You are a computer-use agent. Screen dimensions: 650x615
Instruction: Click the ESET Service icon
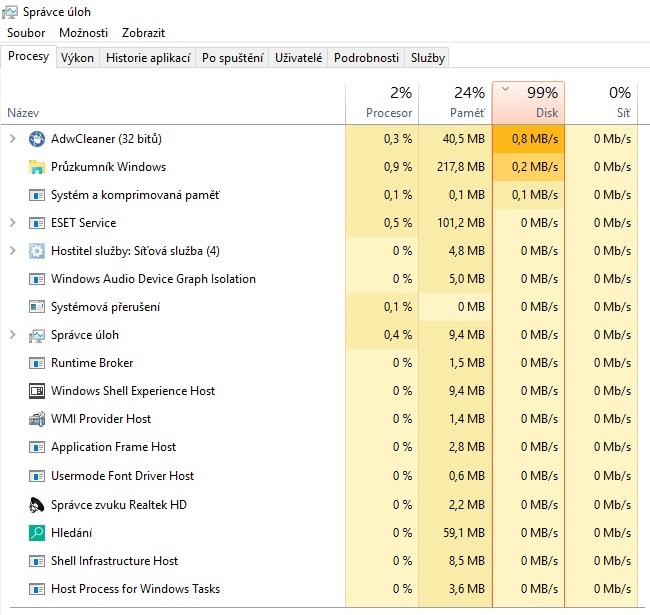pyautogui.click(x=37, y=223)
